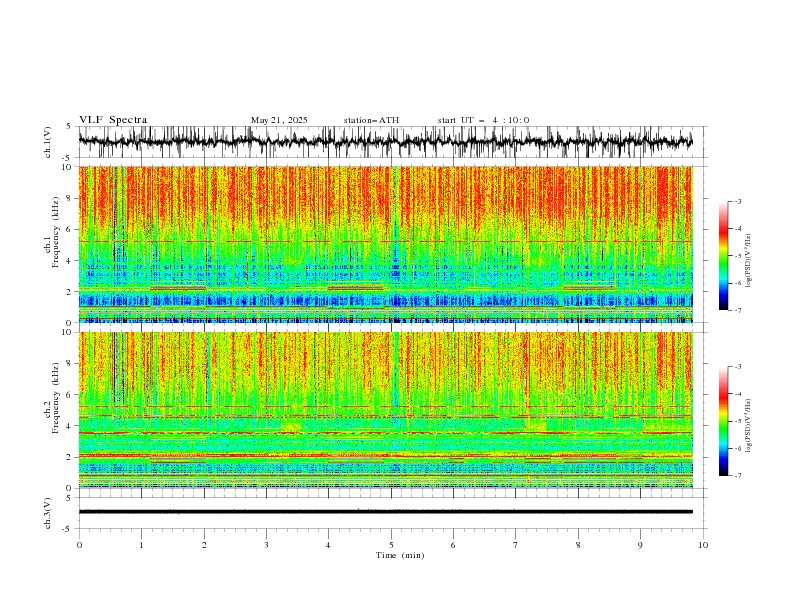Click the ch.3(V) waveform trace
The width and height of the screenshot is (792, 612).
385,512
